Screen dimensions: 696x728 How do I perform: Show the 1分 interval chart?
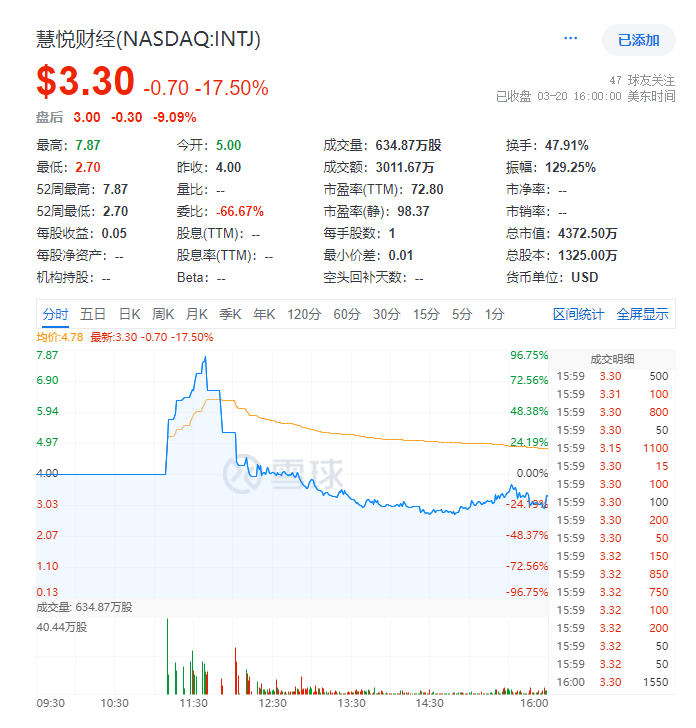coord(494,314)
